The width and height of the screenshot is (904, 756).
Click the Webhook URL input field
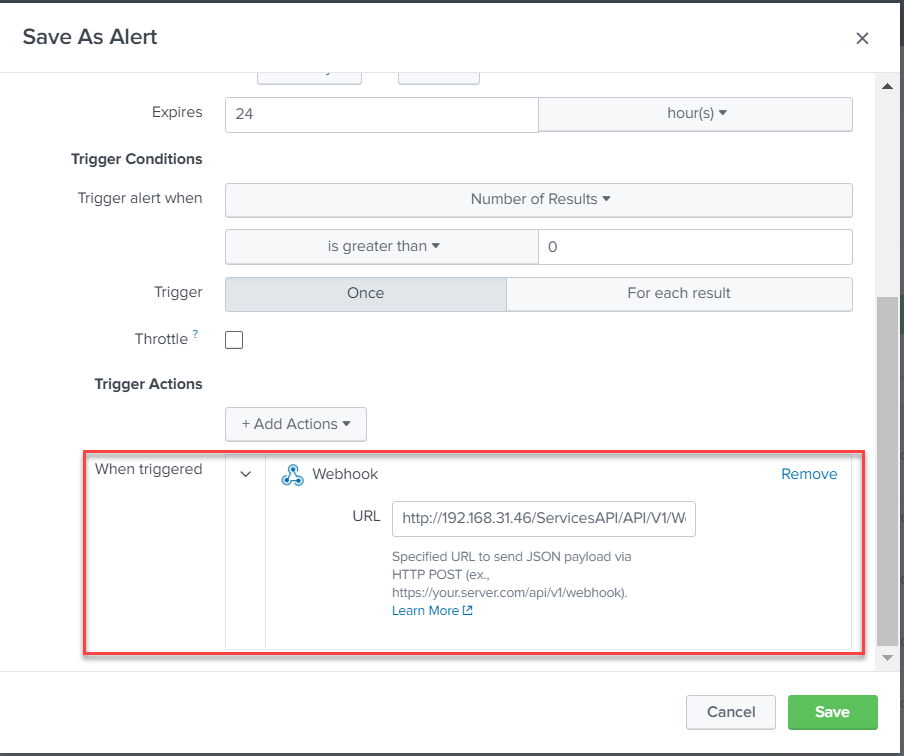pyautogui.click(x=543, y=519)
